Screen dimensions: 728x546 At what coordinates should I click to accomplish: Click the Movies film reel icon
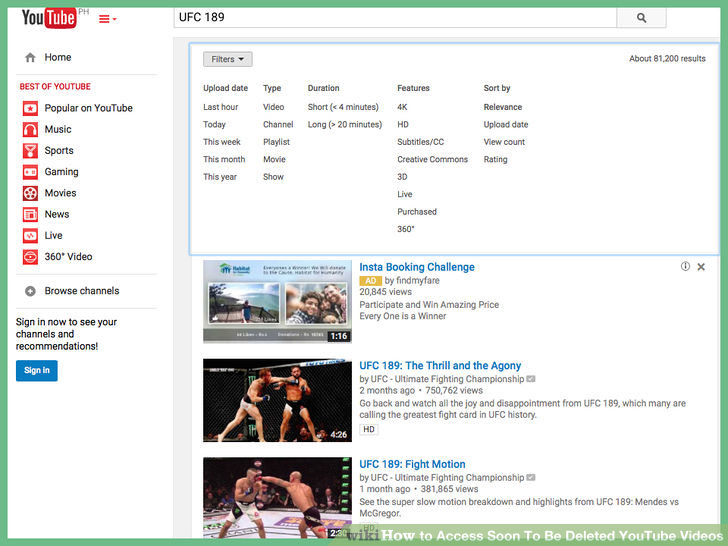[30, 193]
